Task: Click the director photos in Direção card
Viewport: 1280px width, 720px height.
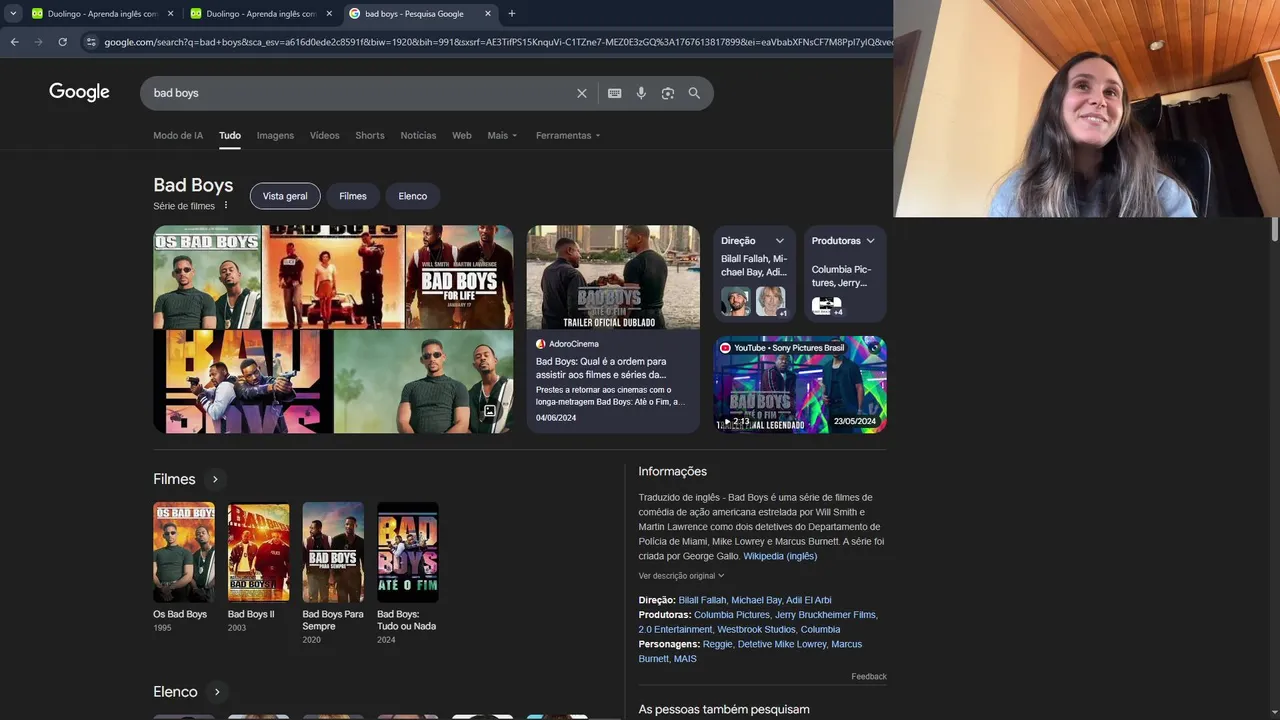Action: coord(754,301)
